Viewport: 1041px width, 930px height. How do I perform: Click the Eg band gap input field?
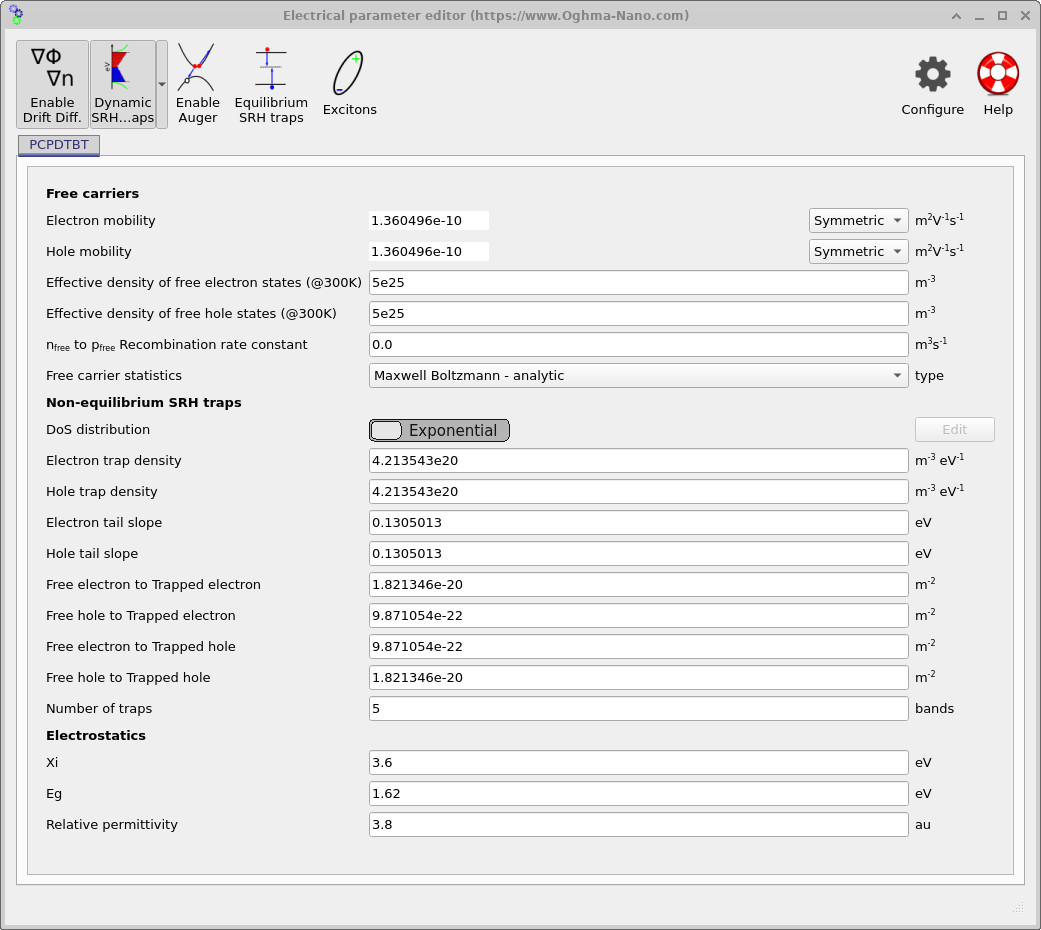(x=638, y=794)
